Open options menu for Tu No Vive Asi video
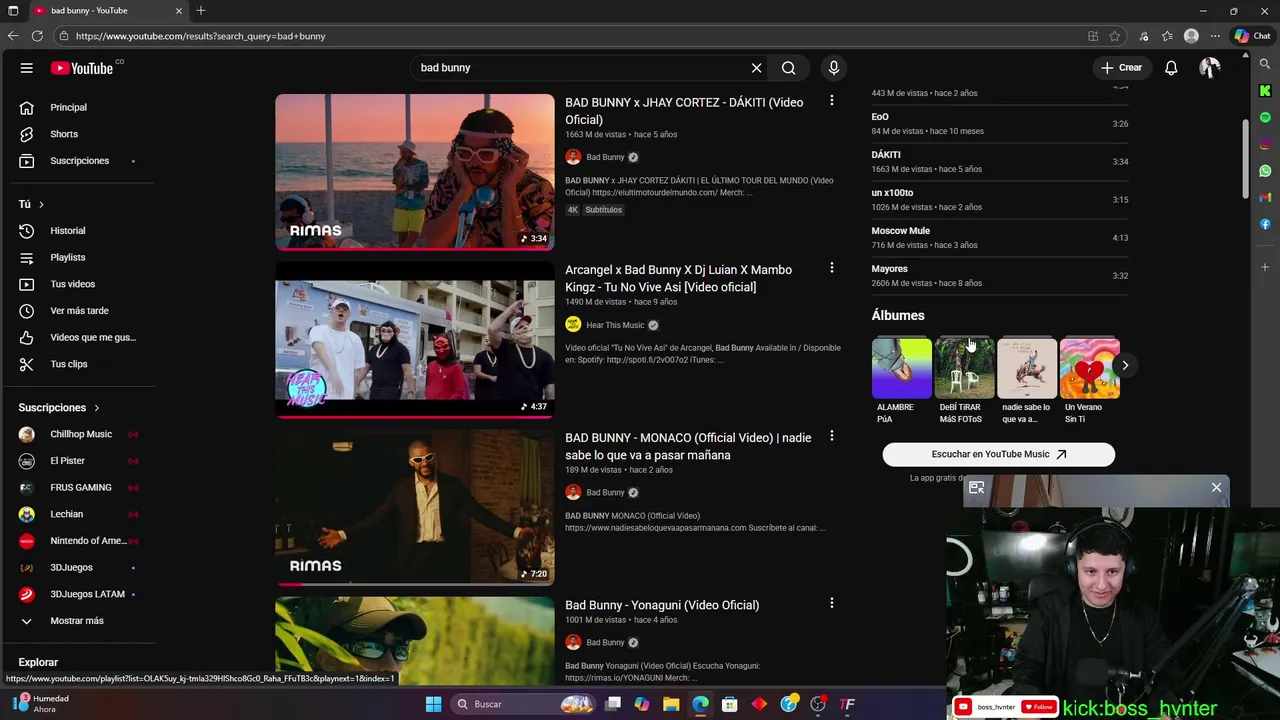 [831, 268]
